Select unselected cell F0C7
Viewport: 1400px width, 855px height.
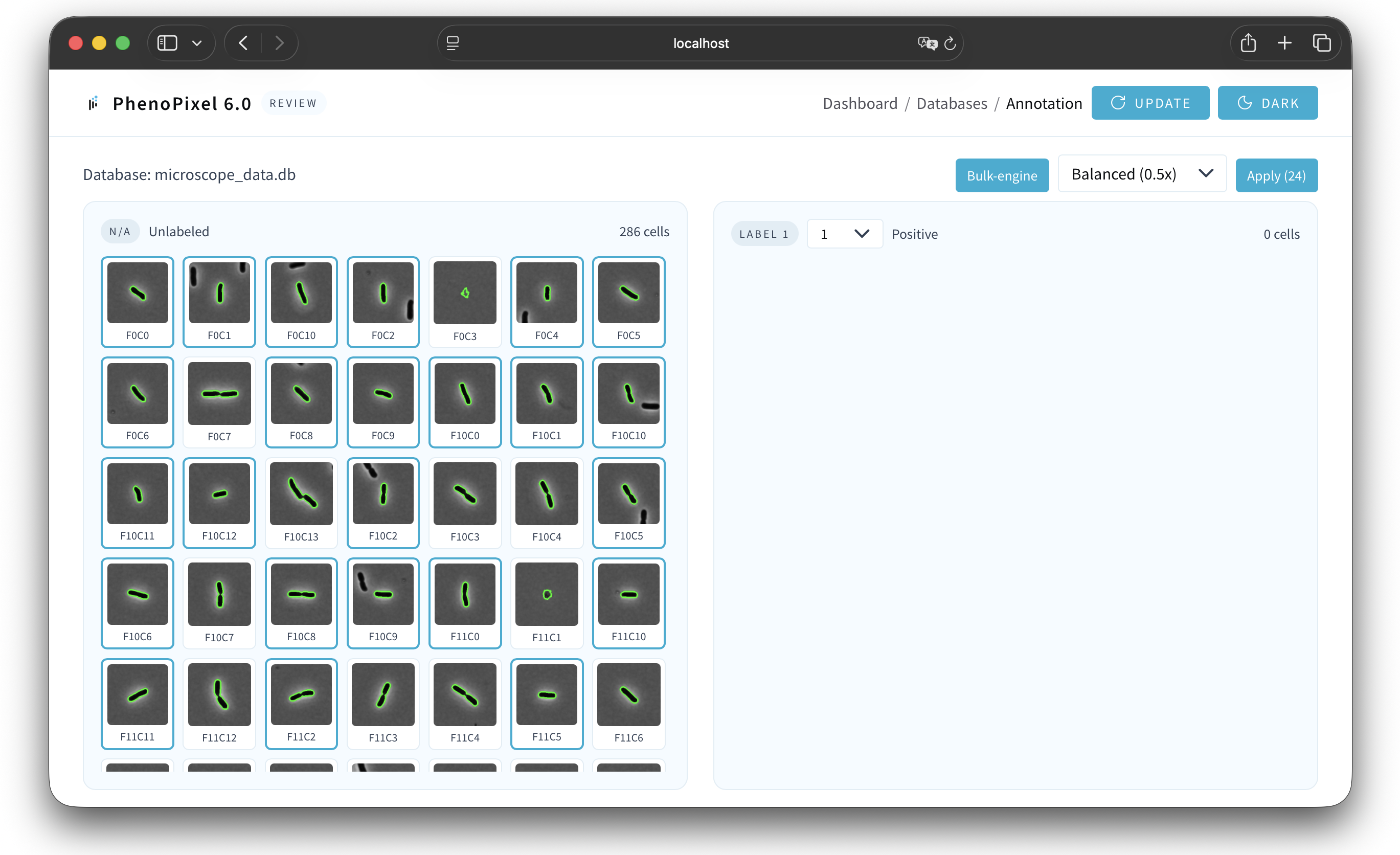pos(219,402)
